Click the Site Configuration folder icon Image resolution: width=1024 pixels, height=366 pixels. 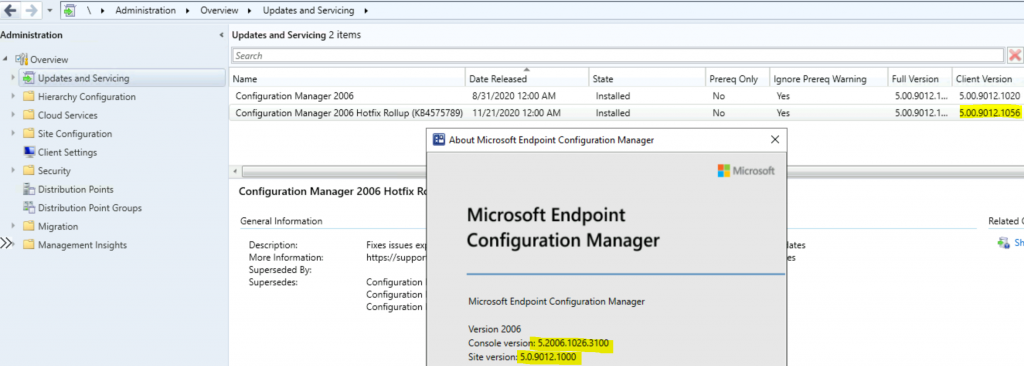pyautogui.click(x=28, y=133)
